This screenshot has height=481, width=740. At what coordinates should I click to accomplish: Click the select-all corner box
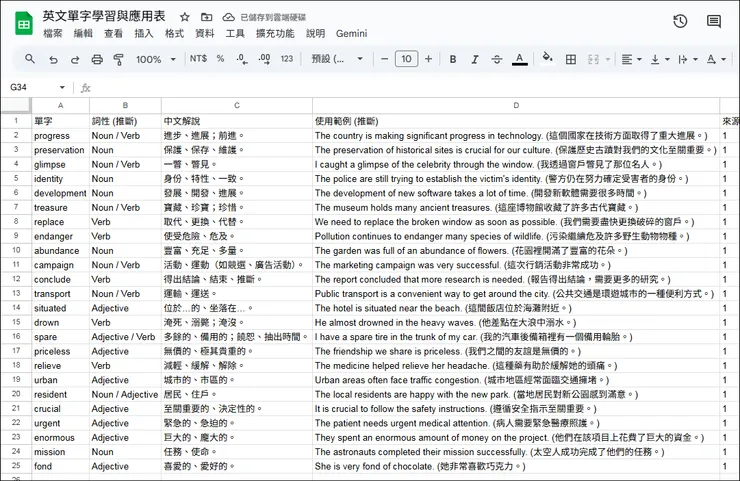(16, 105)
